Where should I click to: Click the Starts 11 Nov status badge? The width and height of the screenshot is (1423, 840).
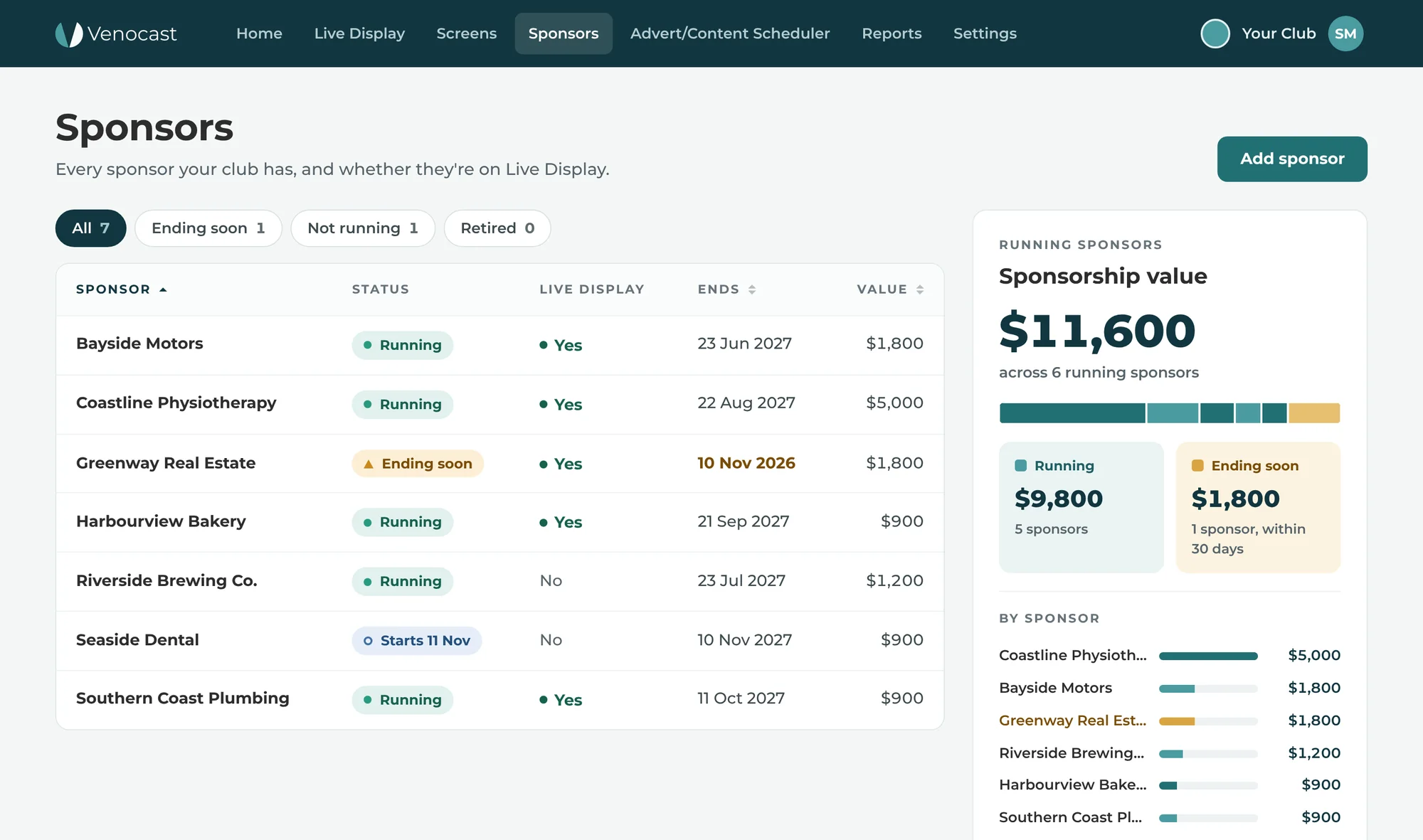[x=417, y=641]
